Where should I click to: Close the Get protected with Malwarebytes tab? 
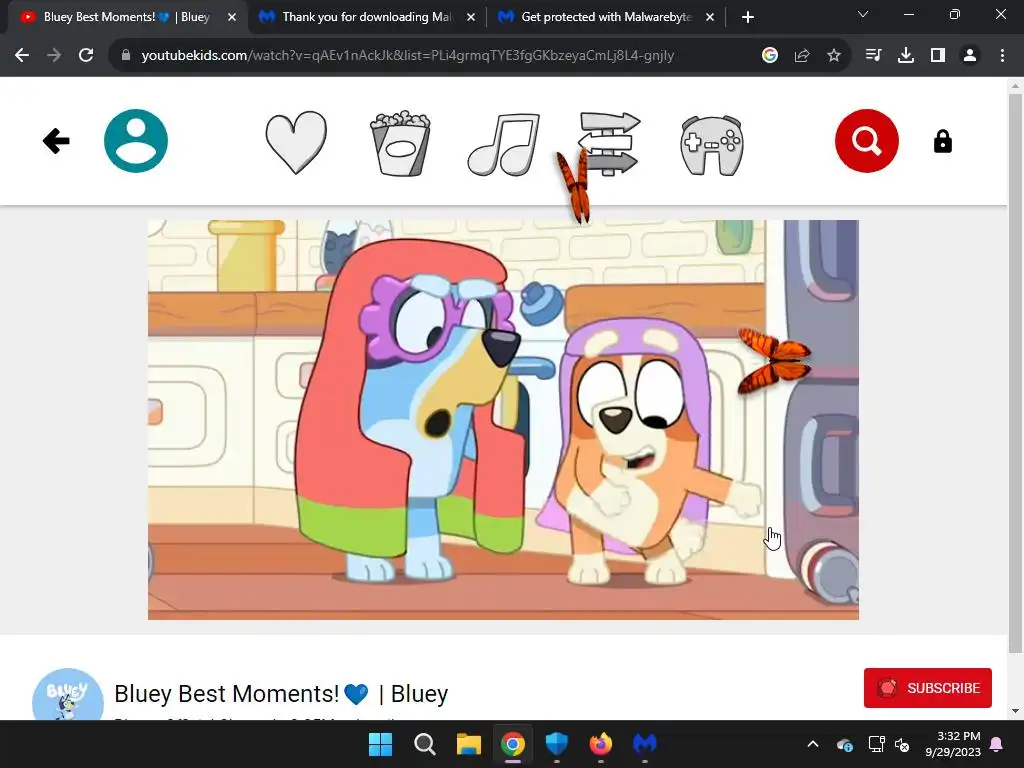click(x=710, y=18)
